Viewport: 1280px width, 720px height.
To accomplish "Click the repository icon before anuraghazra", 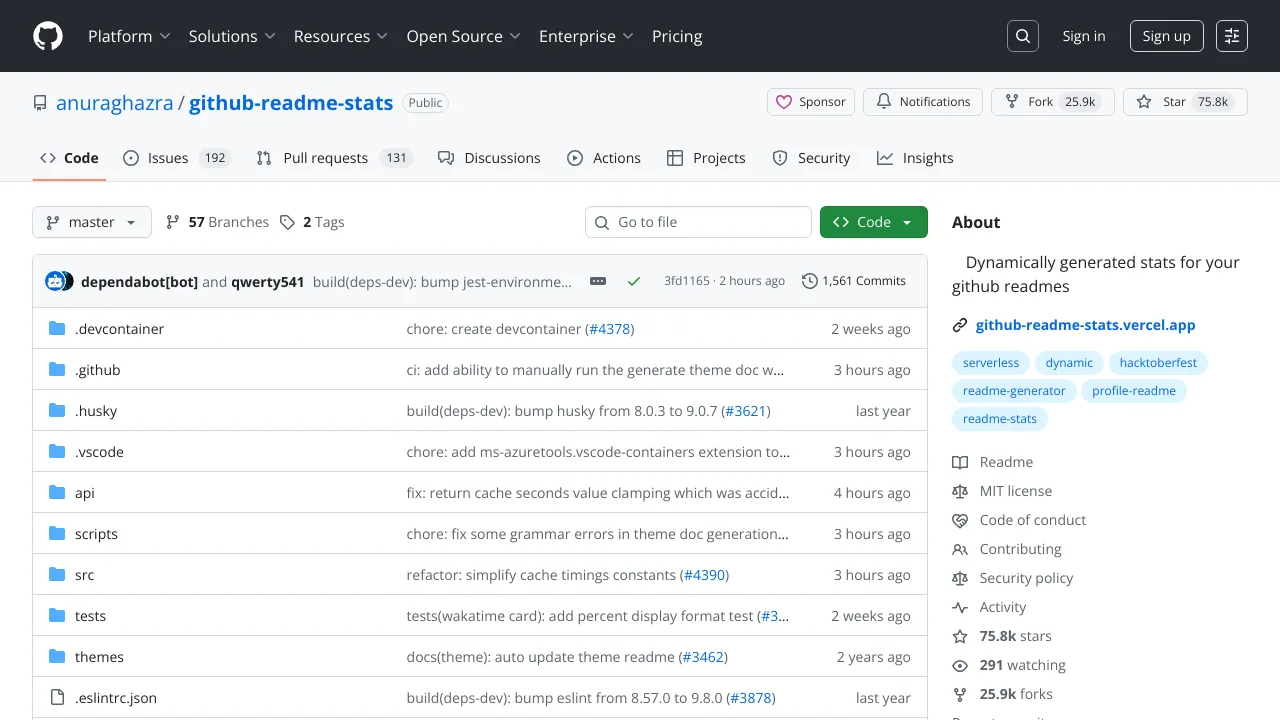I will click(40, 103).
